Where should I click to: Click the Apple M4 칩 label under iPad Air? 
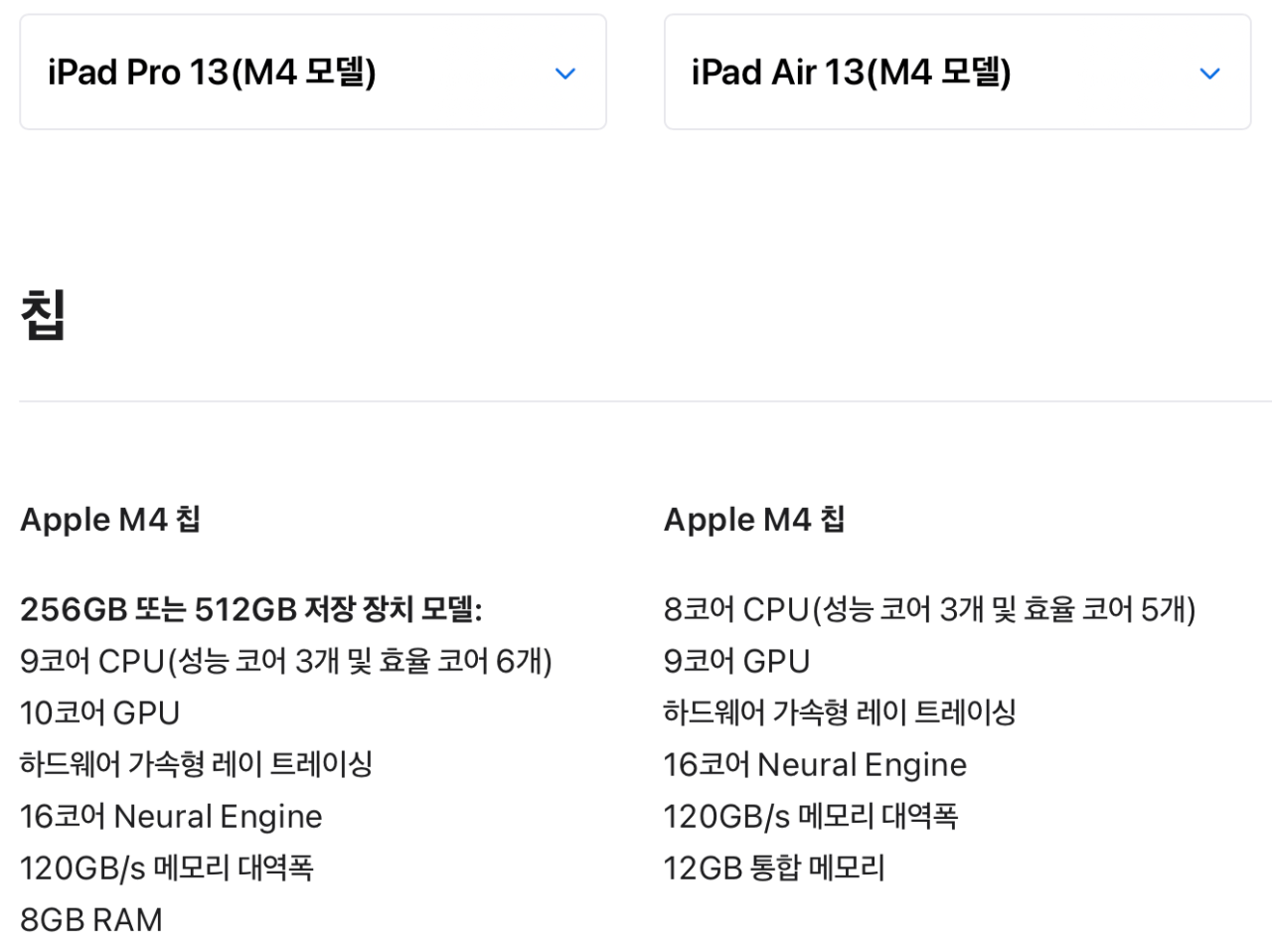tap(753, 519)
